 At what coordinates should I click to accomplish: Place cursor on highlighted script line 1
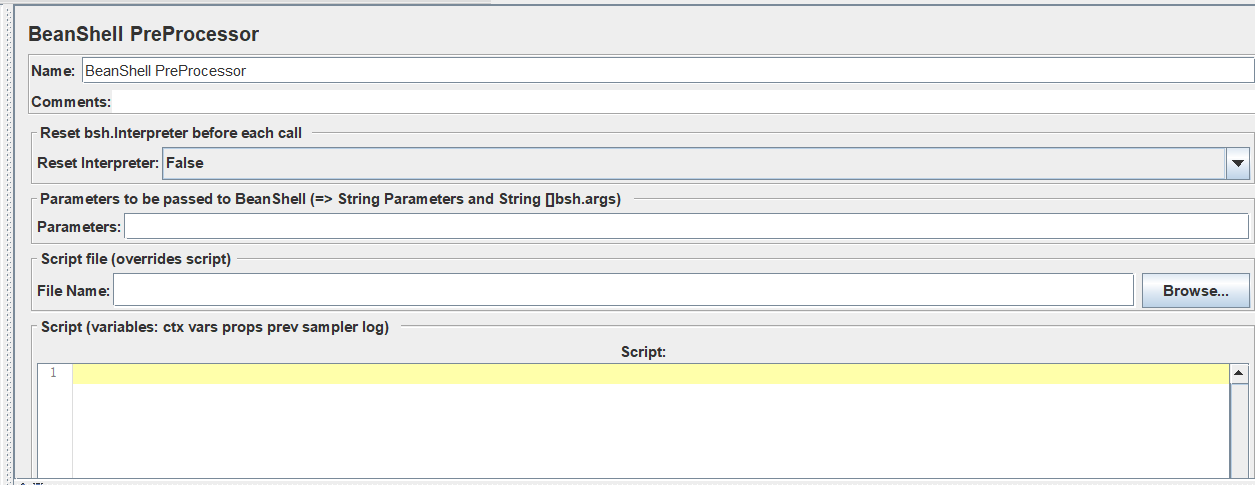click(650, 373)
